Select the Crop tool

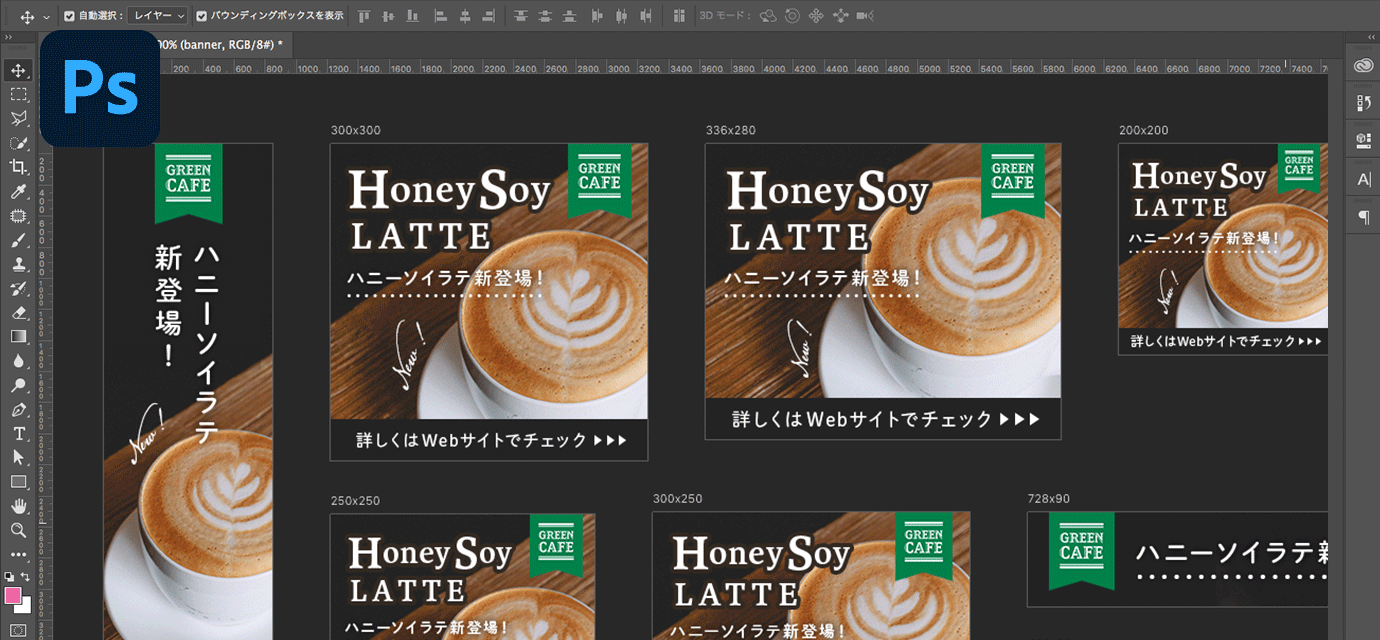(x=18, y=167)
